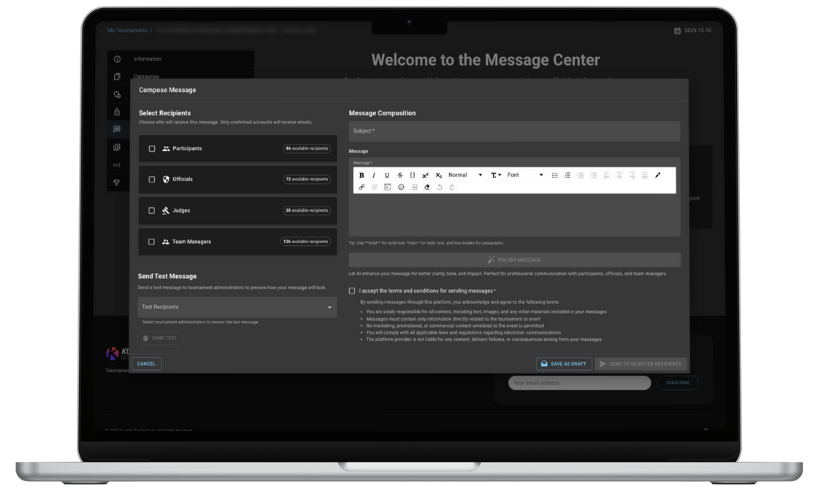Open the text color picker pen icon

coord(658,175)
